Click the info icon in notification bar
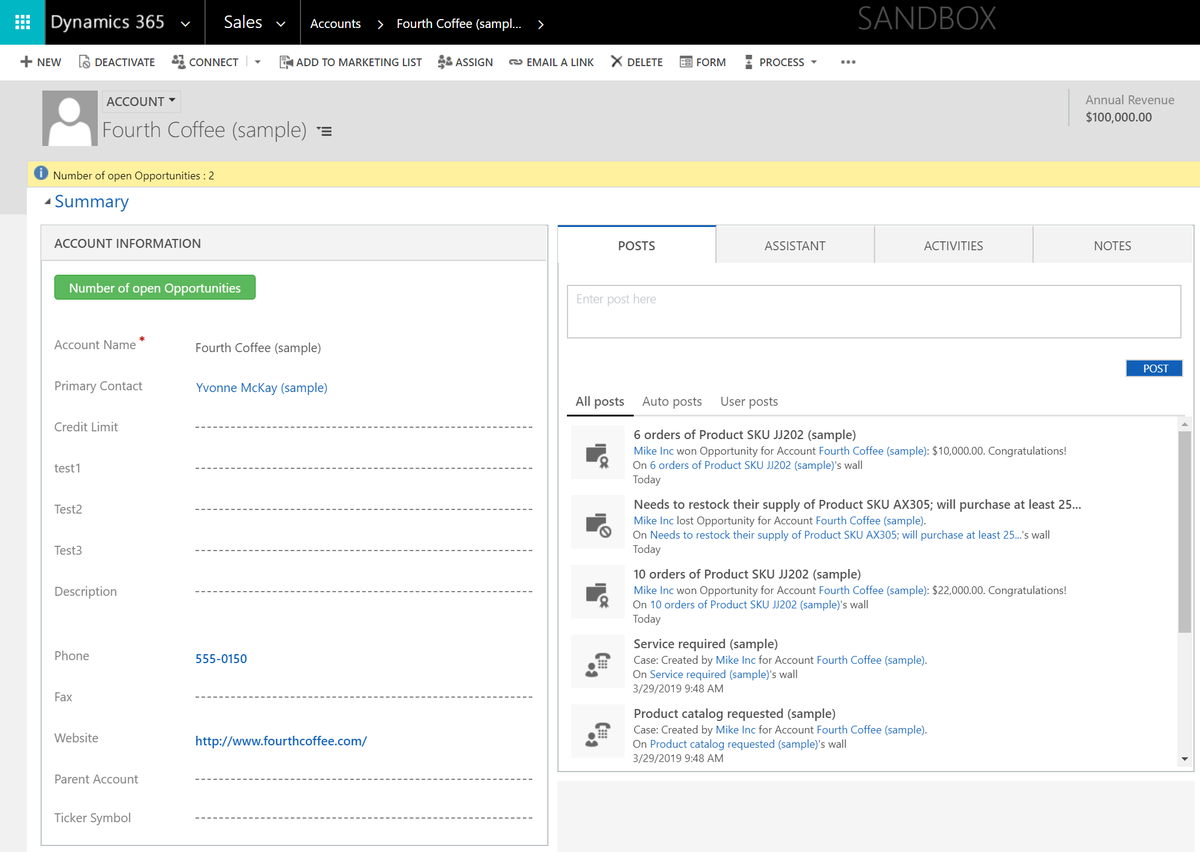 pyautogui.click(x=41, y=174)
